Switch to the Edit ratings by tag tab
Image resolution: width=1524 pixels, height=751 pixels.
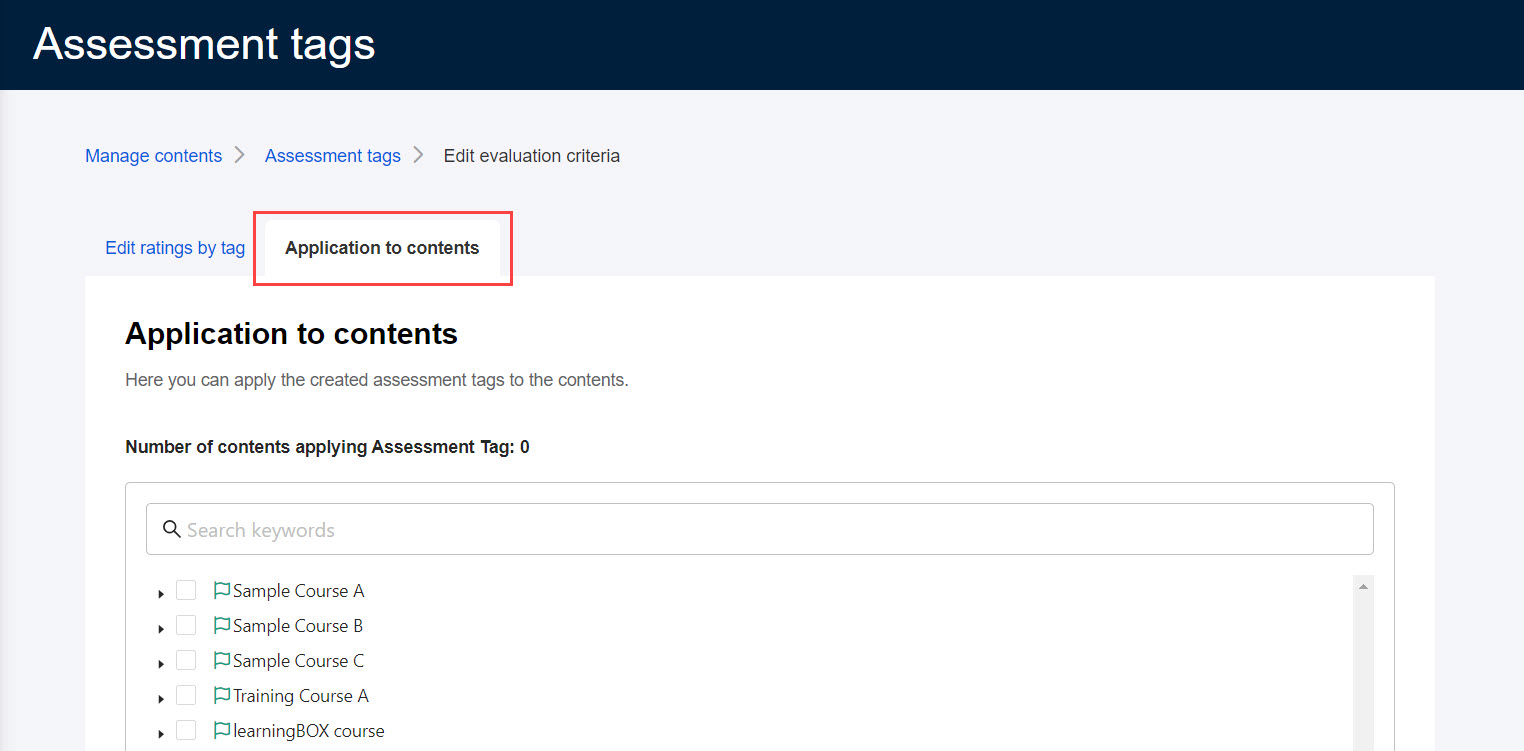(175, 248)
